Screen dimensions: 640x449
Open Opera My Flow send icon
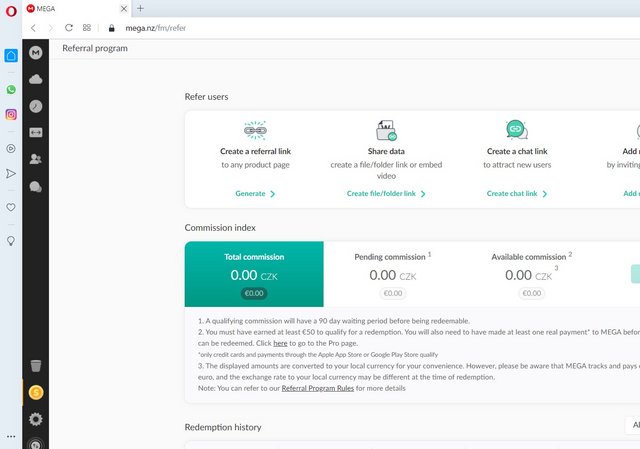pyautogui.click(x=11, y=173)
